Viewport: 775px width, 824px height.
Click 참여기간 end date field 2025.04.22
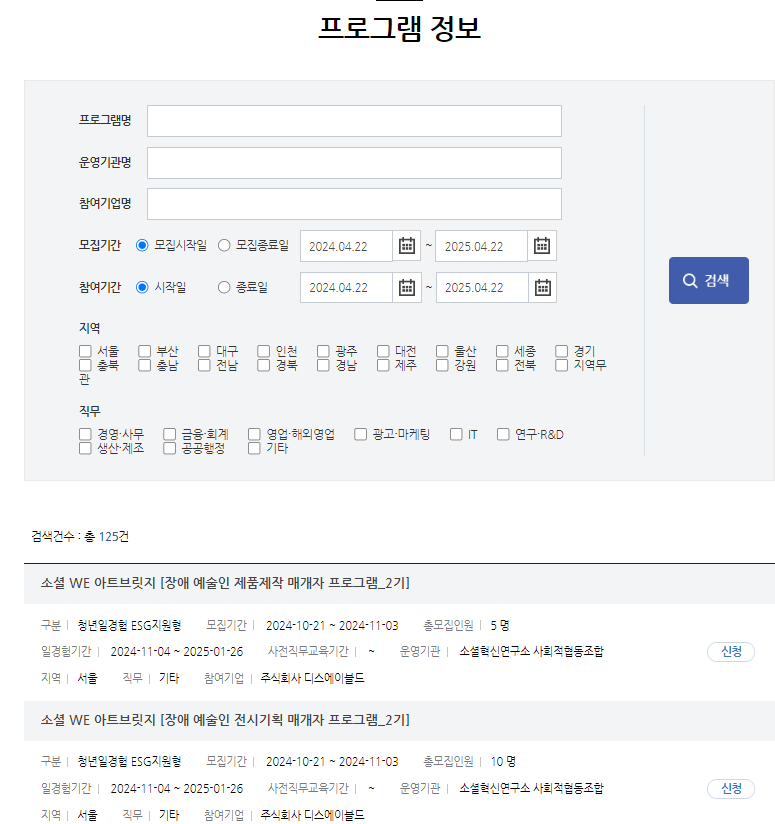click(482, 287)
